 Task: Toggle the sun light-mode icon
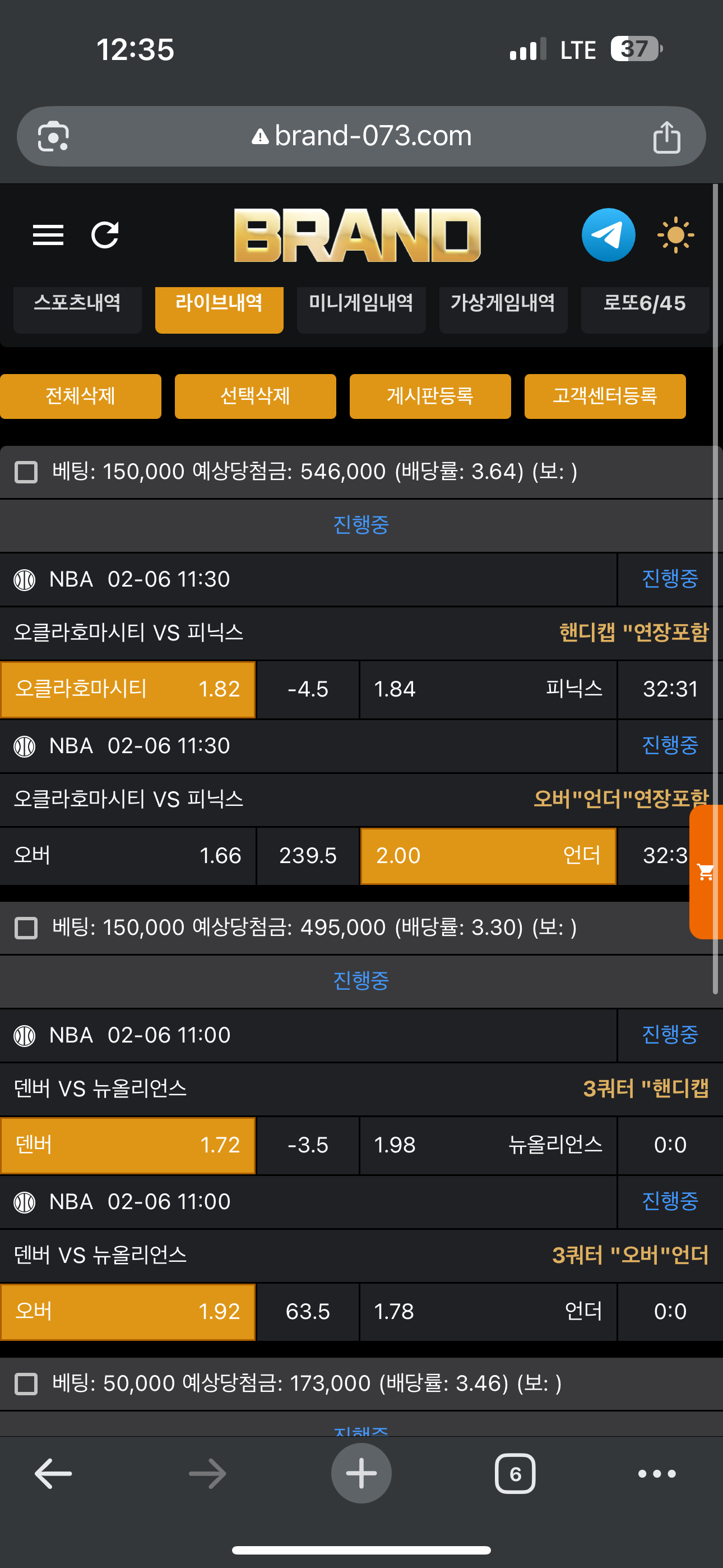pos(675,235)
